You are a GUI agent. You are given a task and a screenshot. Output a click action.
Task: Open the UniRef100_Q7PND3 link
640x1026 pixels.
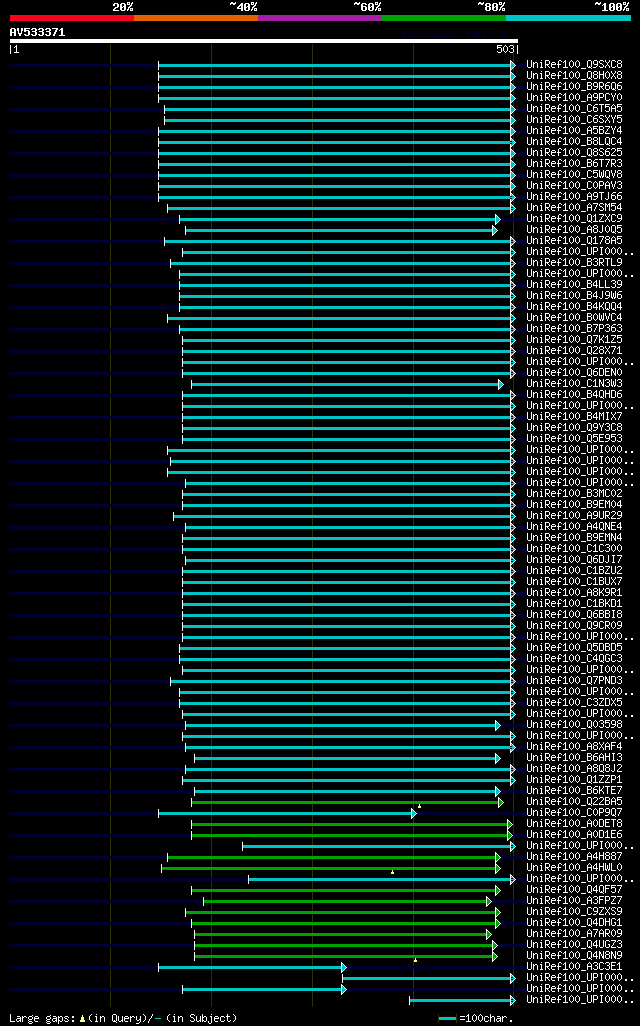click(x=575, y=681)
